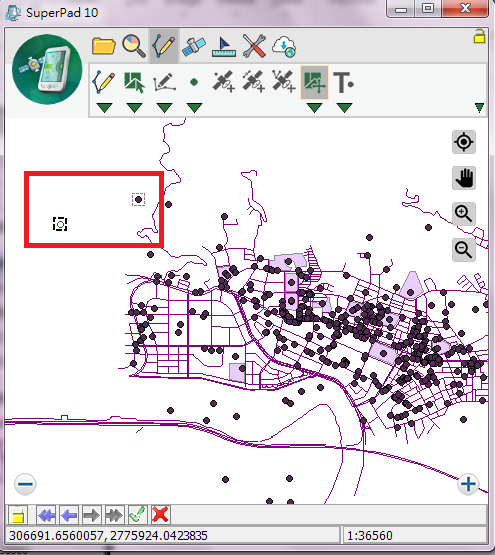Image resolution: width=495 pixels, height=555 pixels.
Task: Toggle the hand pan map mode
Action: pyautogui.click(x=464, y=178)
